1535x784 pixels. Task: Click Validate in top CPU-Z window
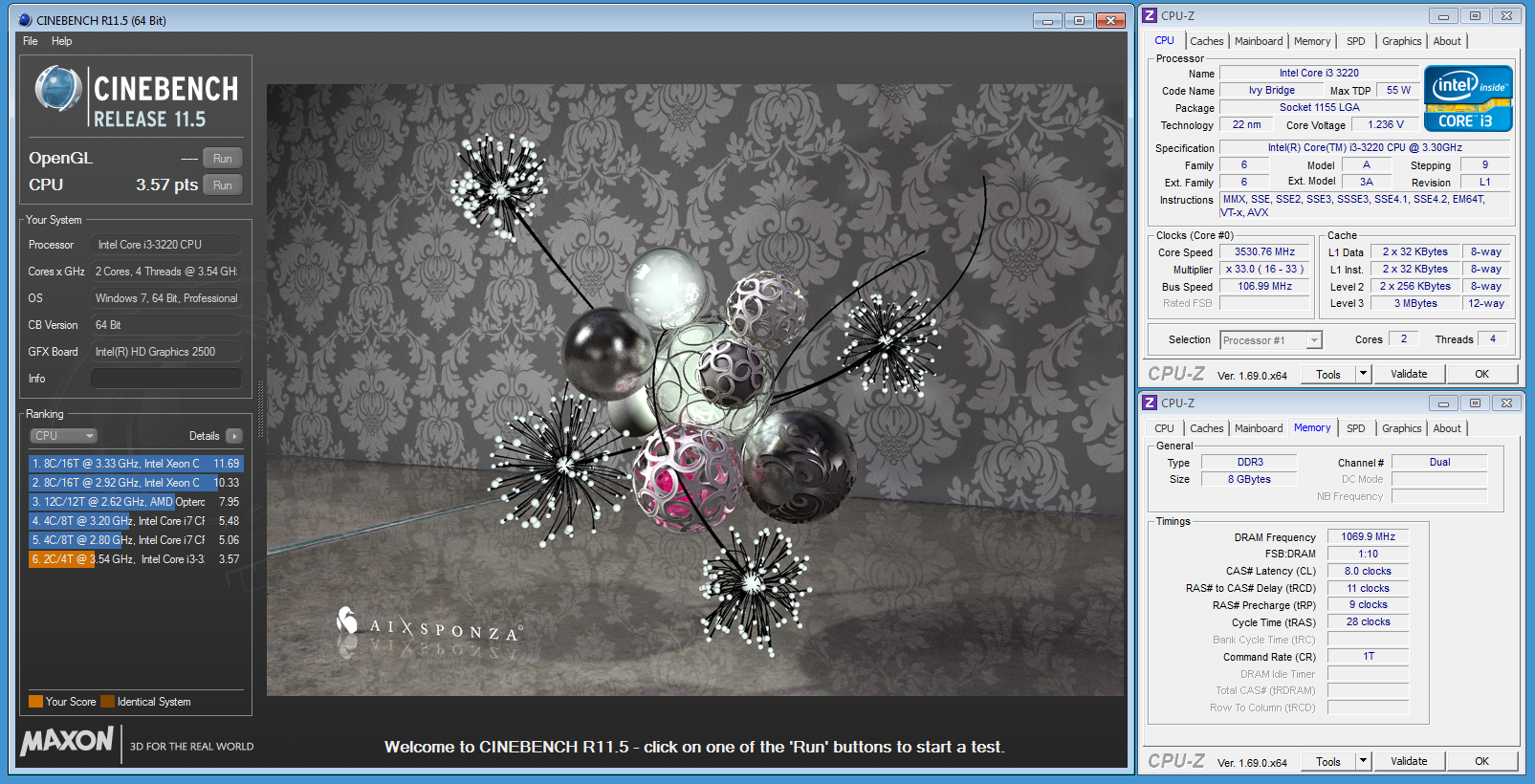click(1409, 375)
